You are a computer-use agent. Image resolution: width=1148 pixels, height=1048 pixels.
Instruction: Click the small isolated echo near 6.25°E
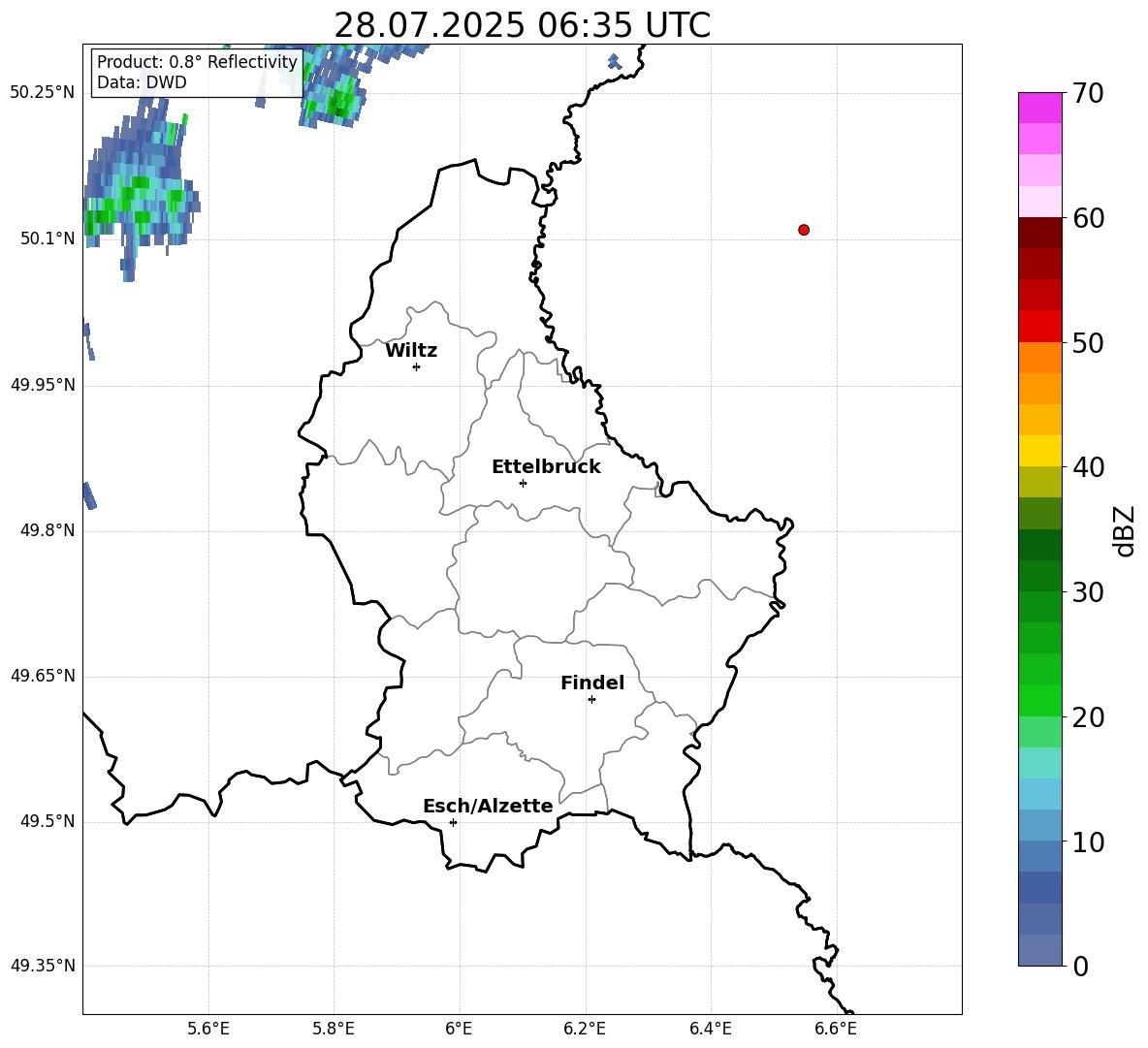coord(615,62)
